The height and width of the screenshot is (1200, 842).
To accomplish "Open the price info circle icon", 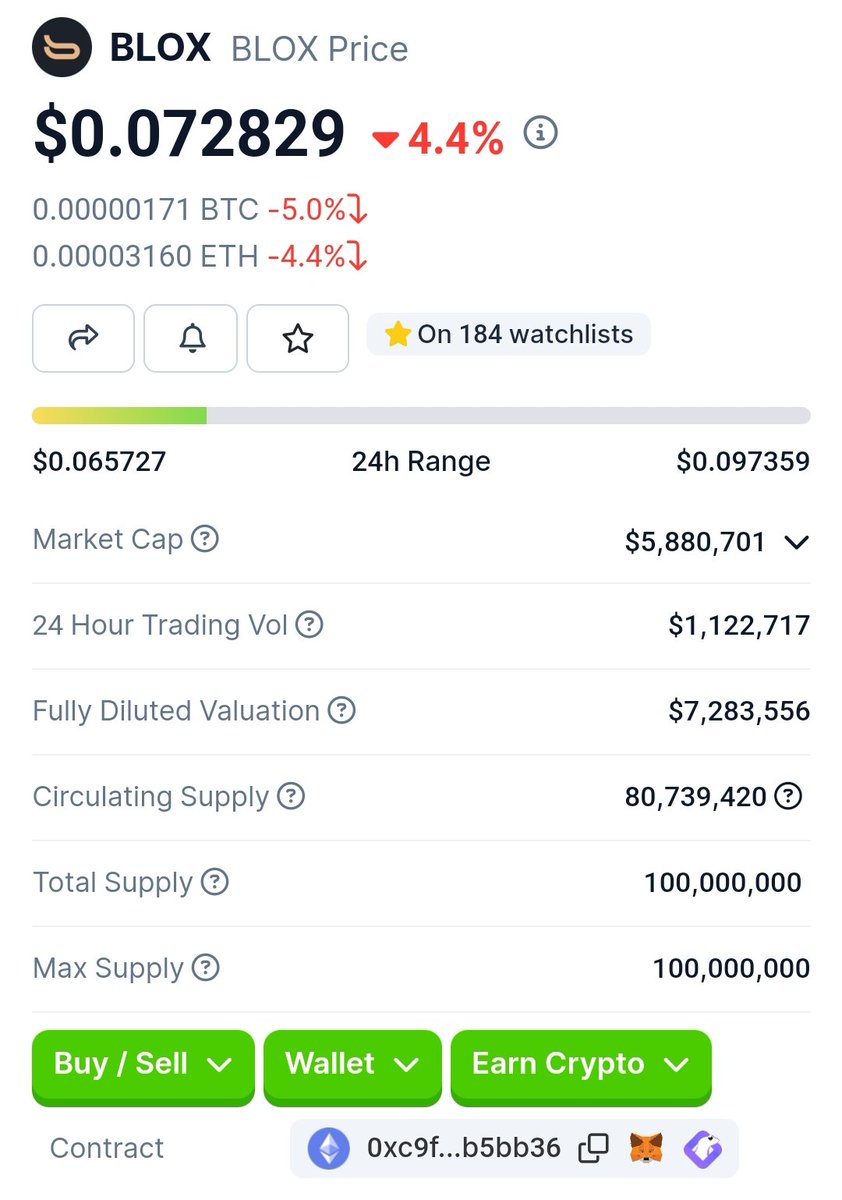I will point(541,132).
